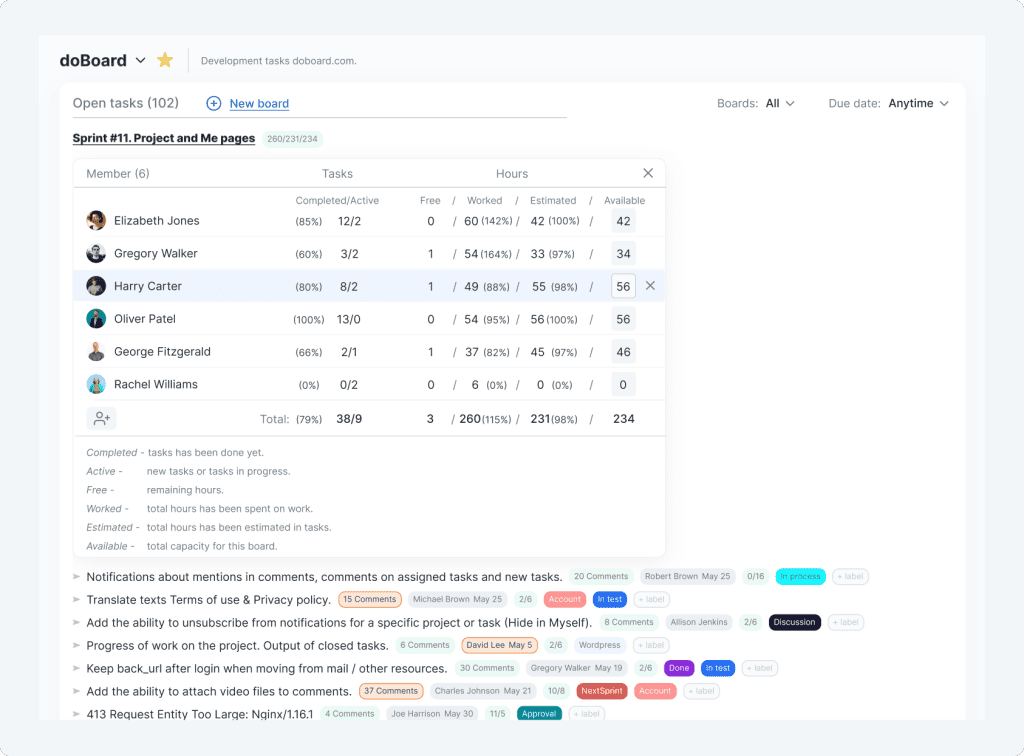1024x756 pixels.
Task: Click the Member (6) section header
Action: click(x=117, y=173)
